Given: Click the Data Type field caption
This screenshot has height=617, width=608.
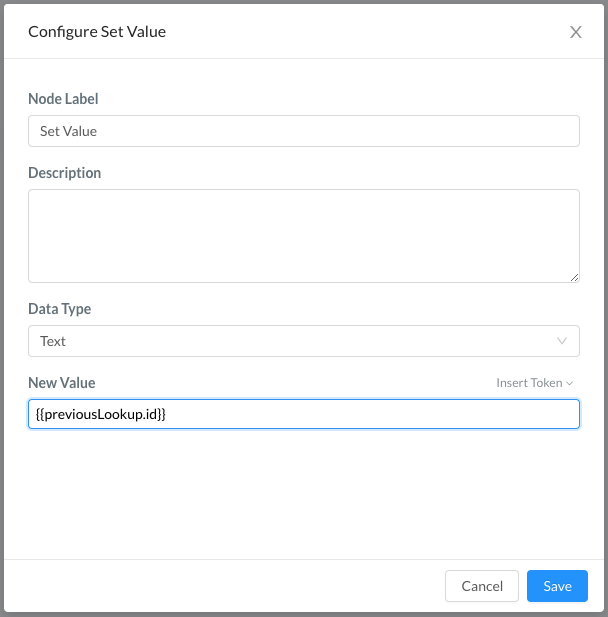Looking at the screenshot, I should 59,309.
